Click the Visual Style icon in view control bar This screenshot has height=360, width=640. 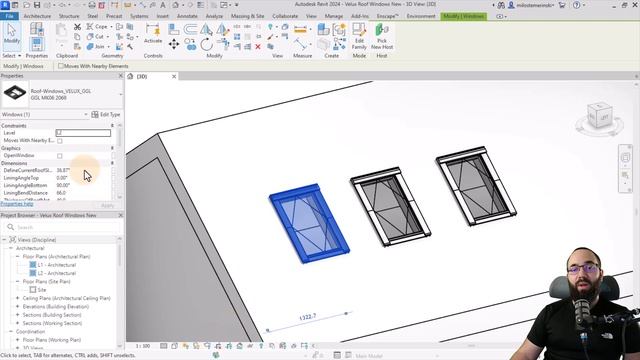[x=174, y=346]
